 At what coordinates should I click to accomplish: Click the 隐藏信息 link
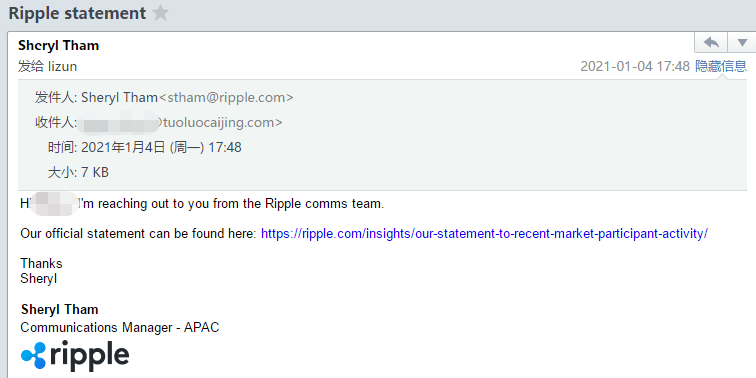pos(721,67)
